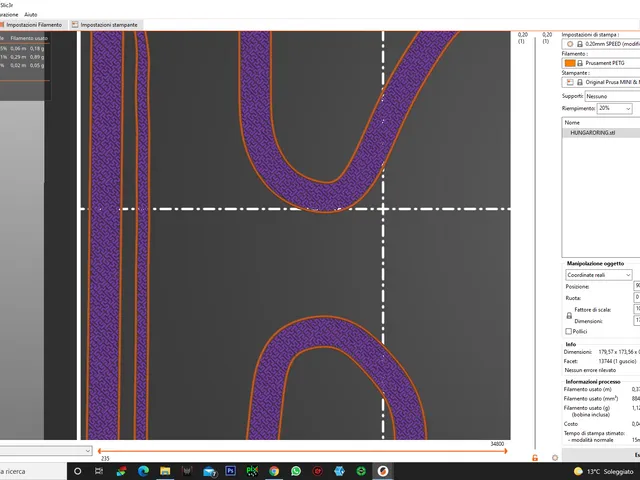Click the print settings cog icon beside 0.20mm SPEED
This screenshot has height=480, width=640.
pyautogui.click(x=570, y=44)
